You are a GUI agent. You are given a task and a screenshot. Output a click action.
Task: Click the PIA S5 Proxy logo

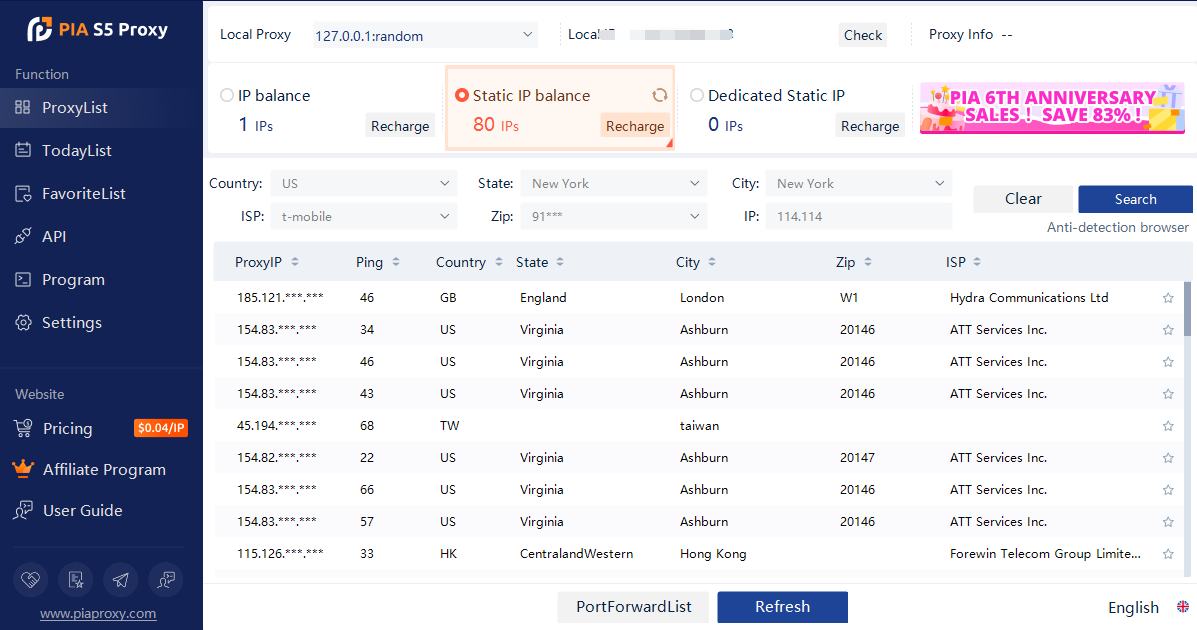point(98,30)
